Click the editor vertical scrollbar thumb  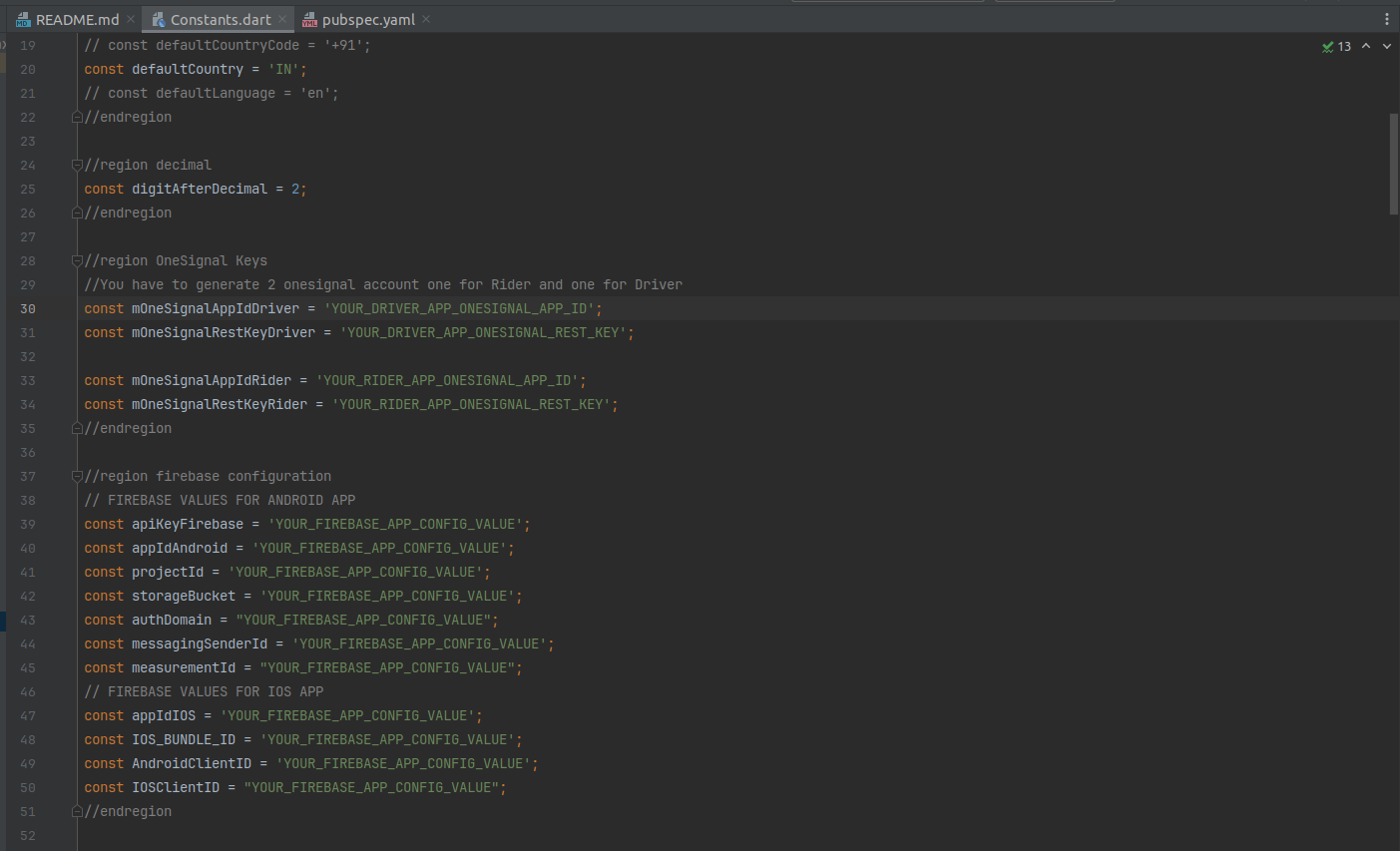1394,164
